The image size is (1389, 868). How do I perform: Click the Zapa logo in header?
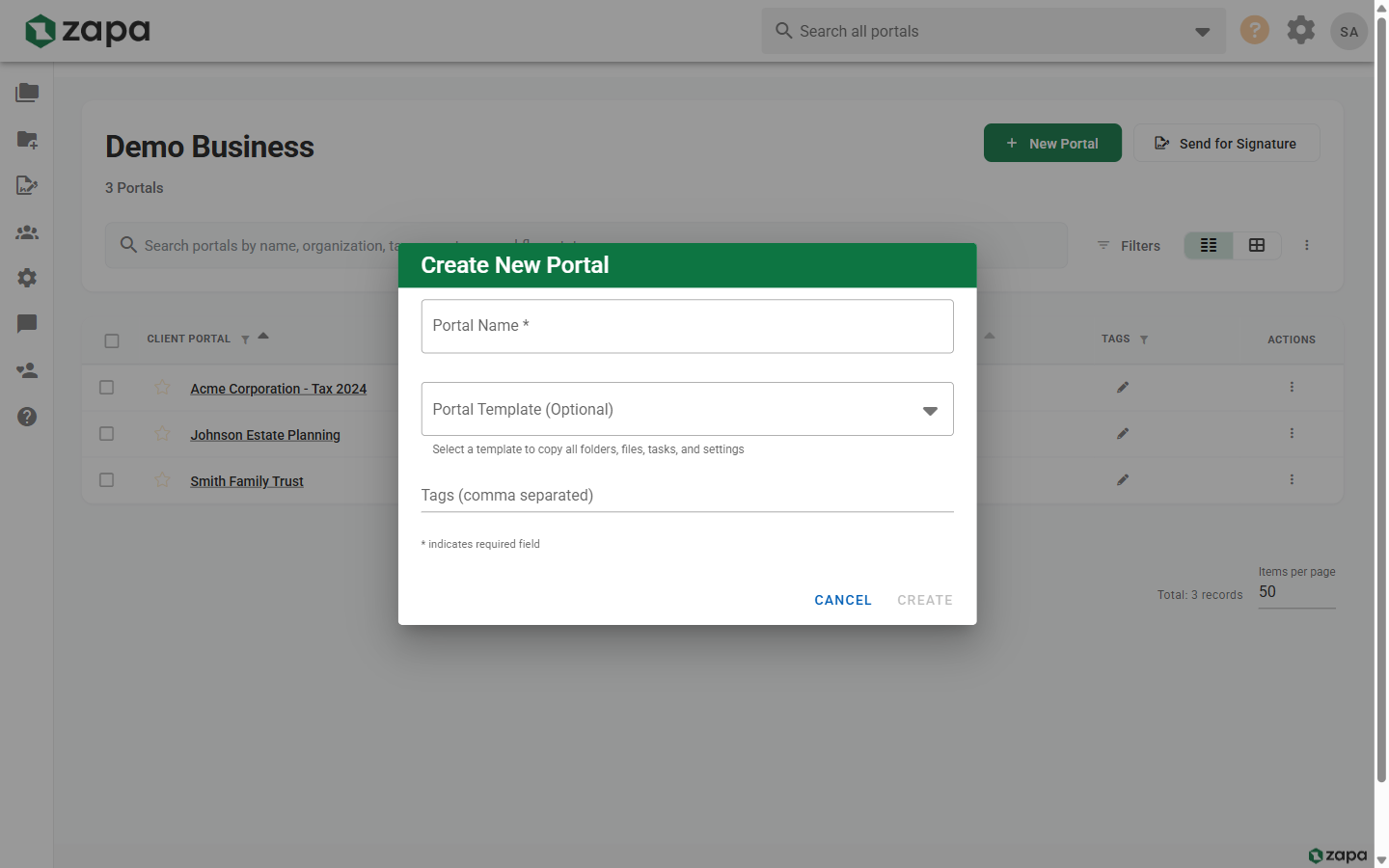(x=87, y=31)
